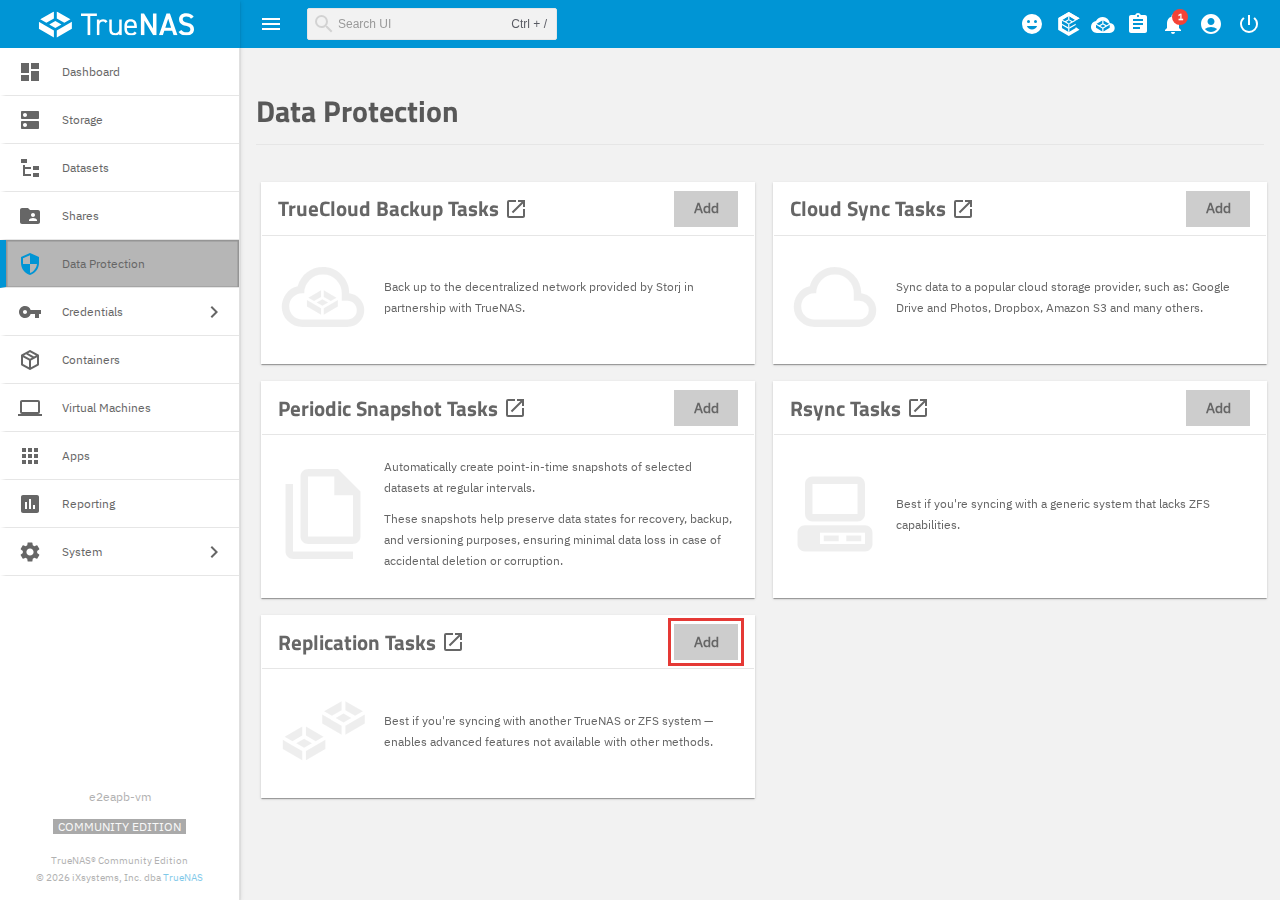The height and width of the screenshot is (900, 1280).
Task: Open the user account icon
Action: tap(1211, 24)
